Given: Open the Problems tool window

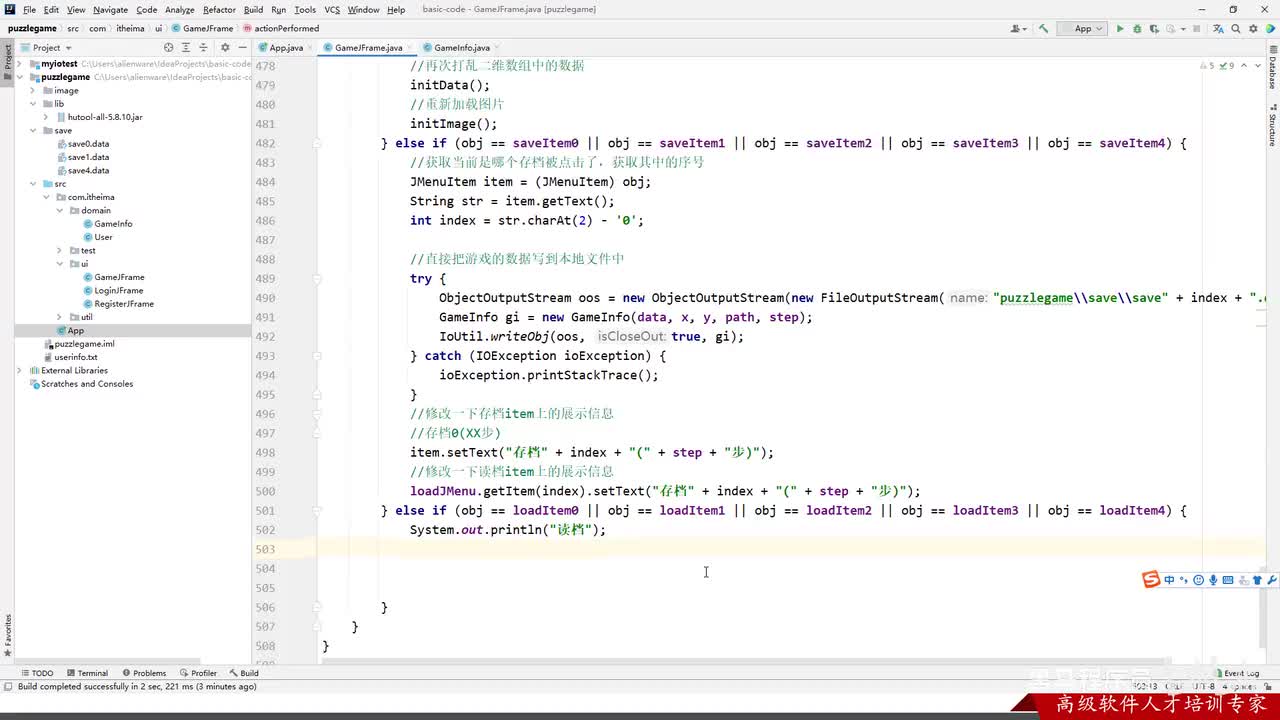Looking at the screenshot, I should [x=144, y=673].
